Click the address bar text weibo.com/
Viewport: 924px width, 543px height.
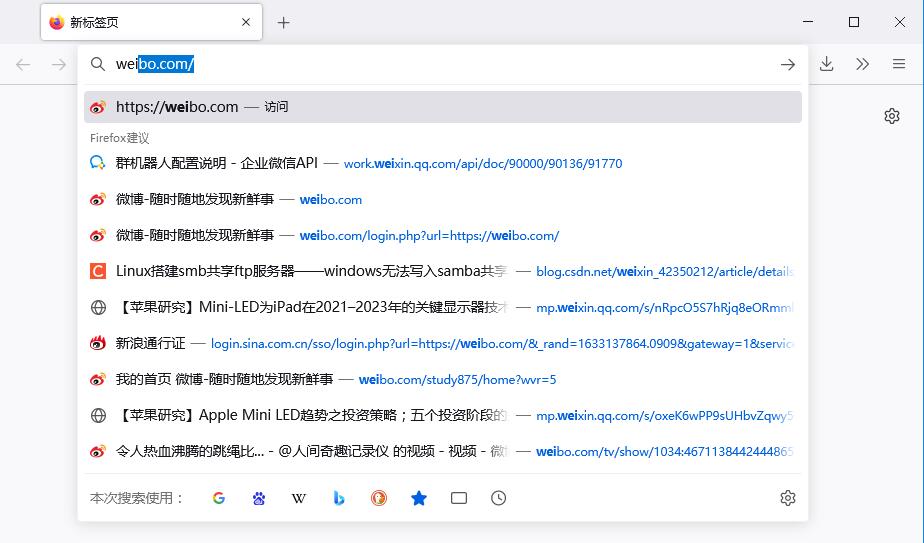point(155,64)
